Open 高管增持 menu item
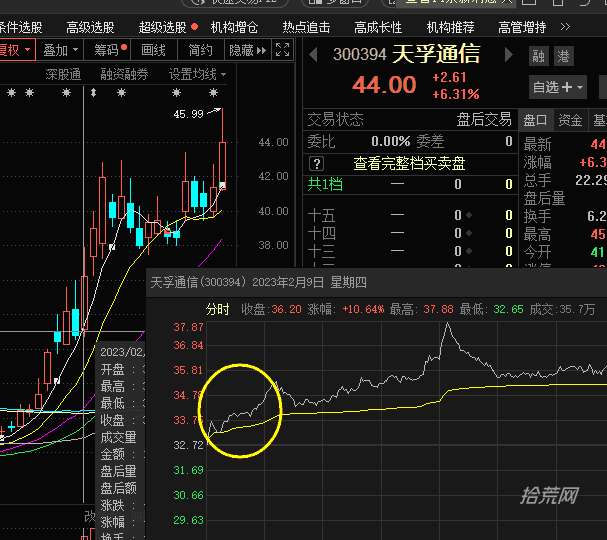This screenshot has height=540, width=607. 522,27
